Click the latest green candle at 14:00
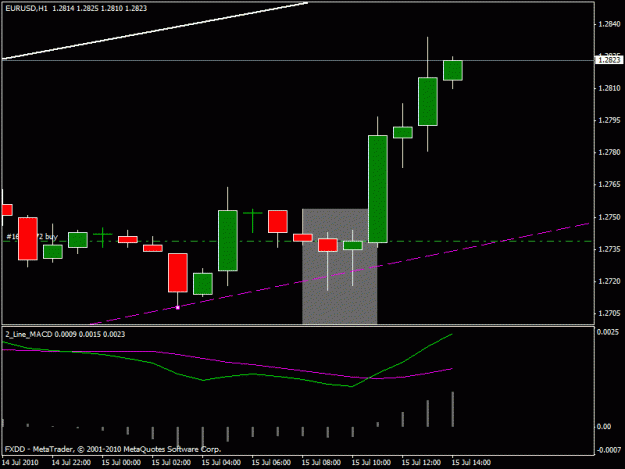The width and height of the screenshot is (625, 469). [453, 71]
